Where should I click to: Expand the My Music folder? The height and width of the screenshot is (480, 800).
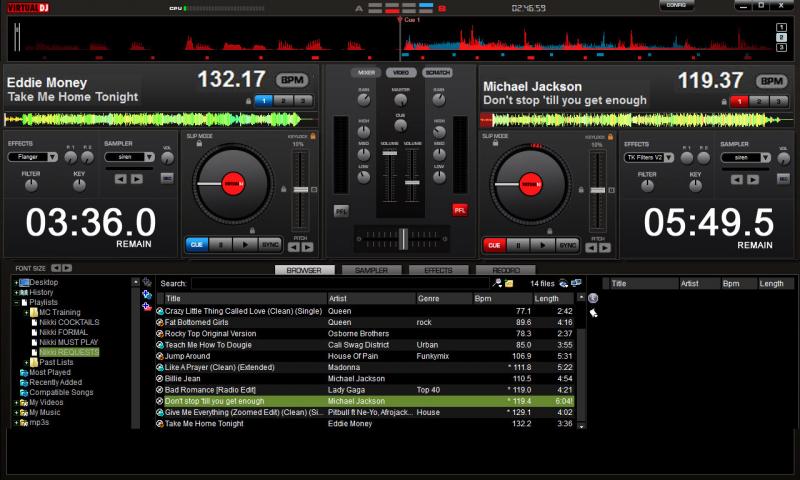click(16, 412)
